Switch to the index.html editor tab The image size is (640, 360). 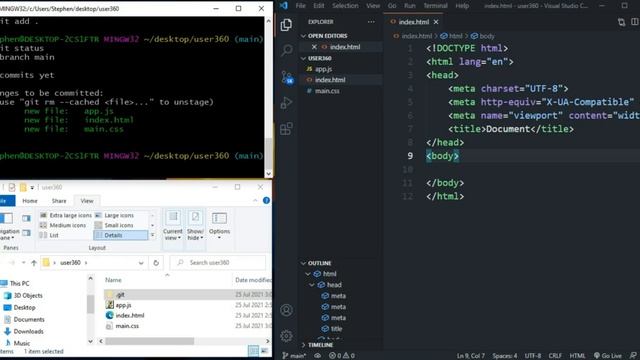click(x=413, y=22)
